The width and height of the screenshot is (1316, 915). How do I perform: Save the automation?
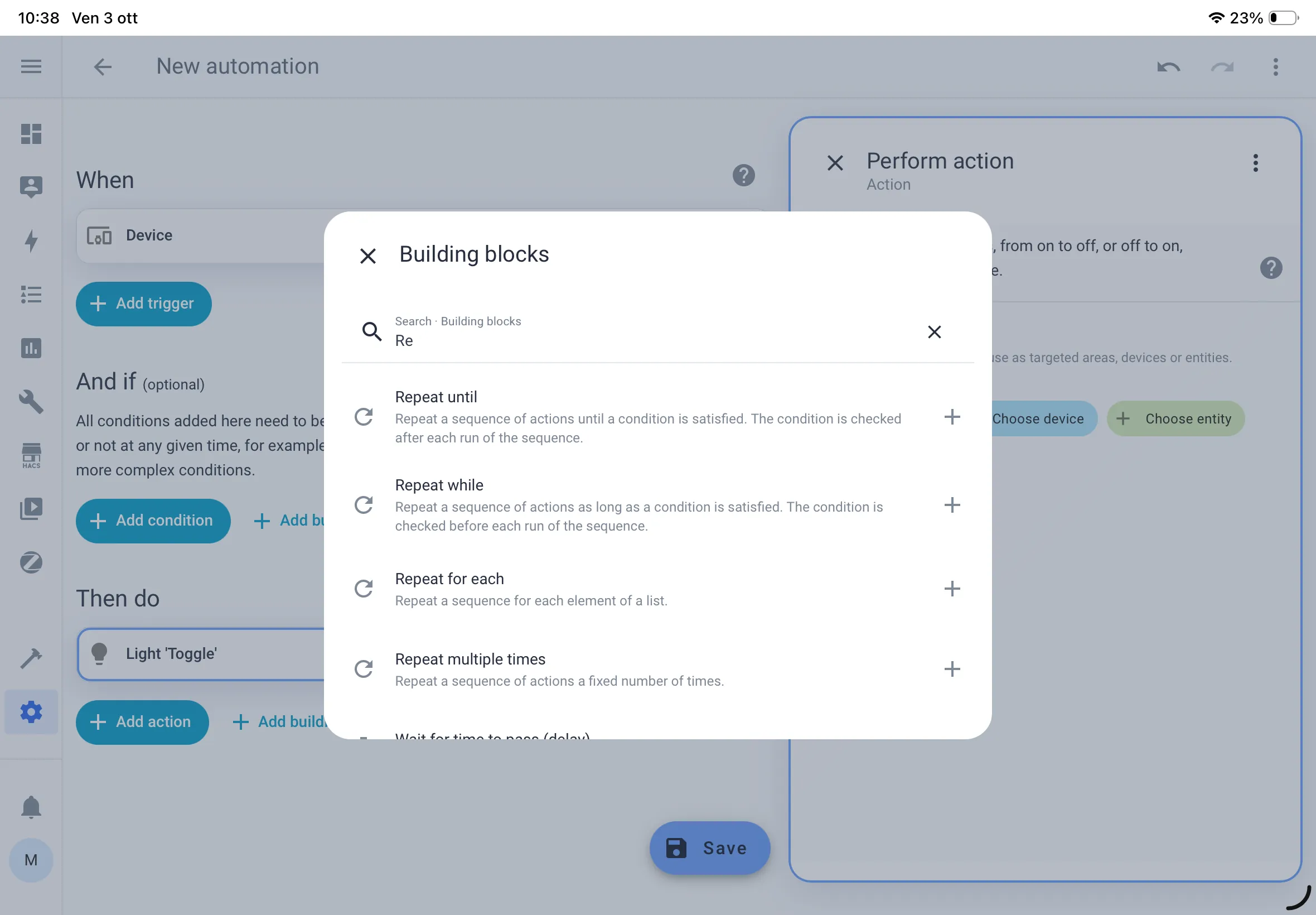[709, 848]
